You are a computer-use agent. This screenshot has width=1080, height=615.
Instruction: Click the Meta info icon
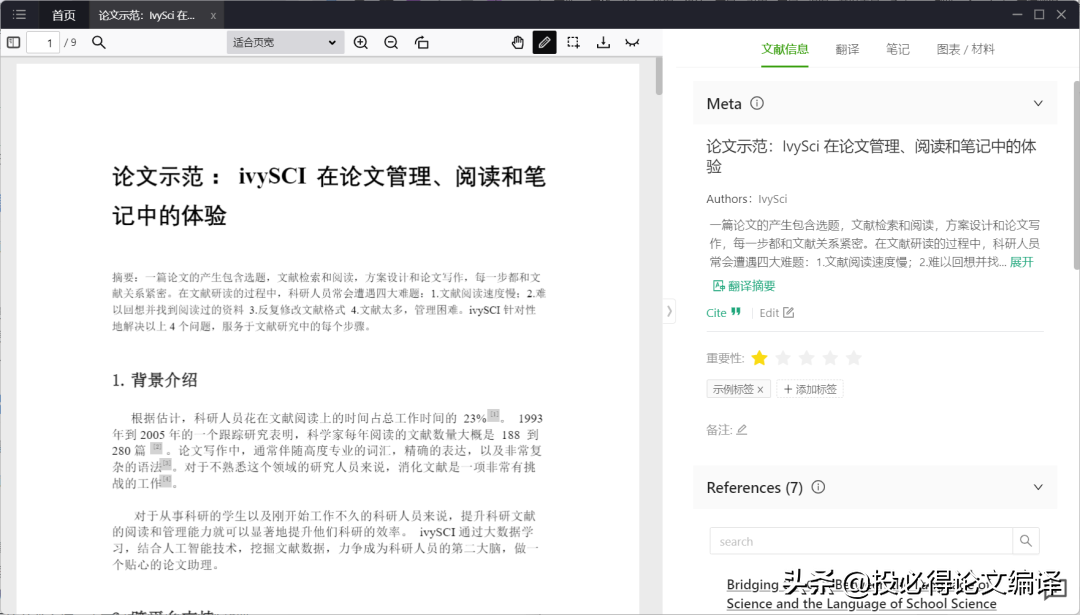(x=757, y=103)
